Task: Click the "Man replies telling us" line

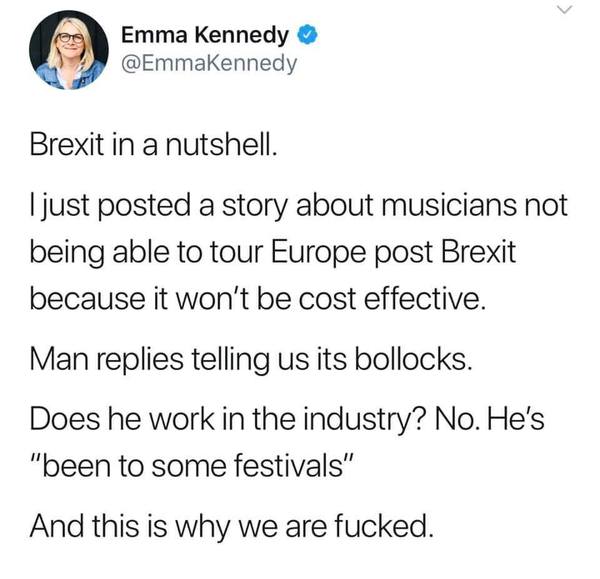Action: (250, 355)
